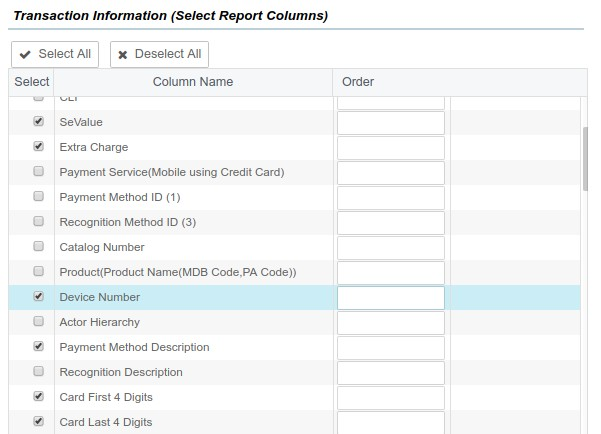
Task: Click the Column Name header
Action: click(x=193, y=82)
